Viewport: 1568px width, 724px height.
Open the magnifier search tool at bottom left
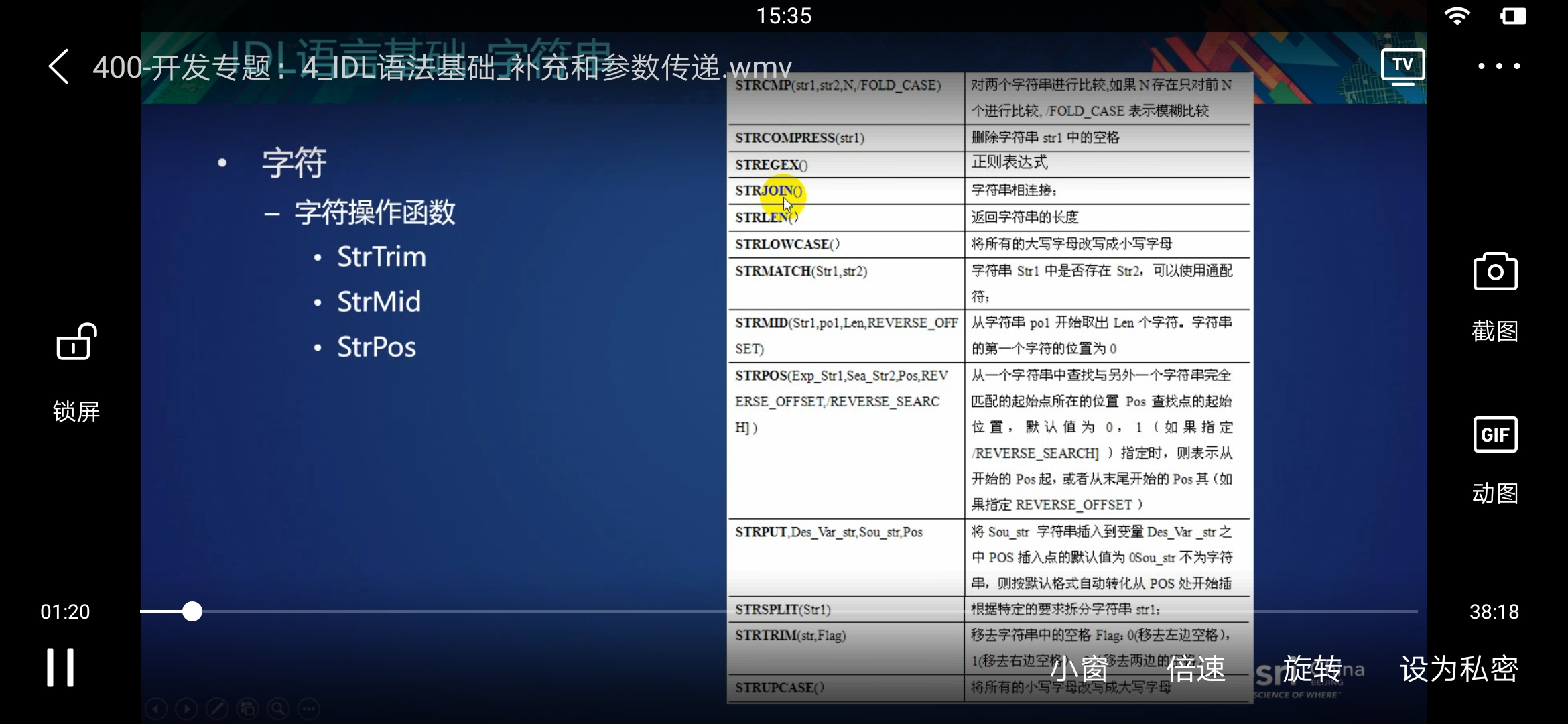click(x=278, y=709)
